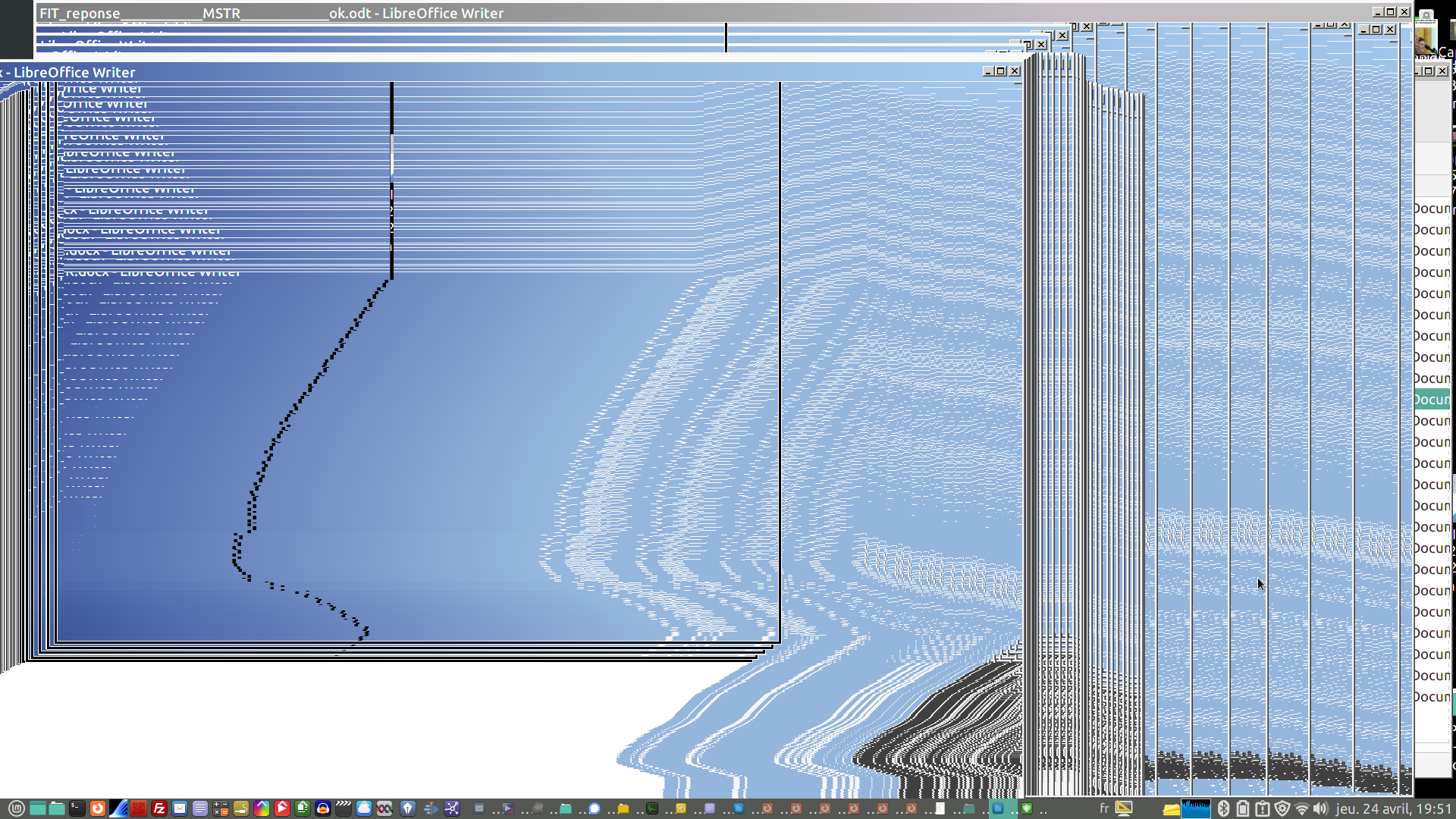Open Firefox from the panel launcher
The image size is (1456, 819).
(x=98, y=808)
